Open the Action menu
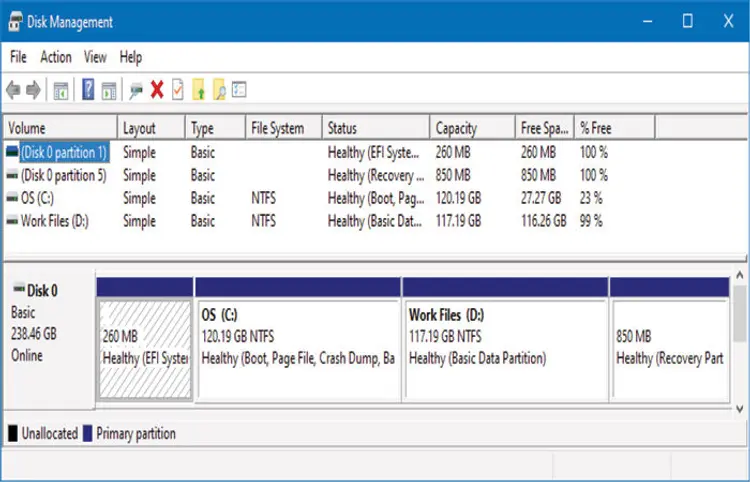The image size is (750, 482). (55, 57)
